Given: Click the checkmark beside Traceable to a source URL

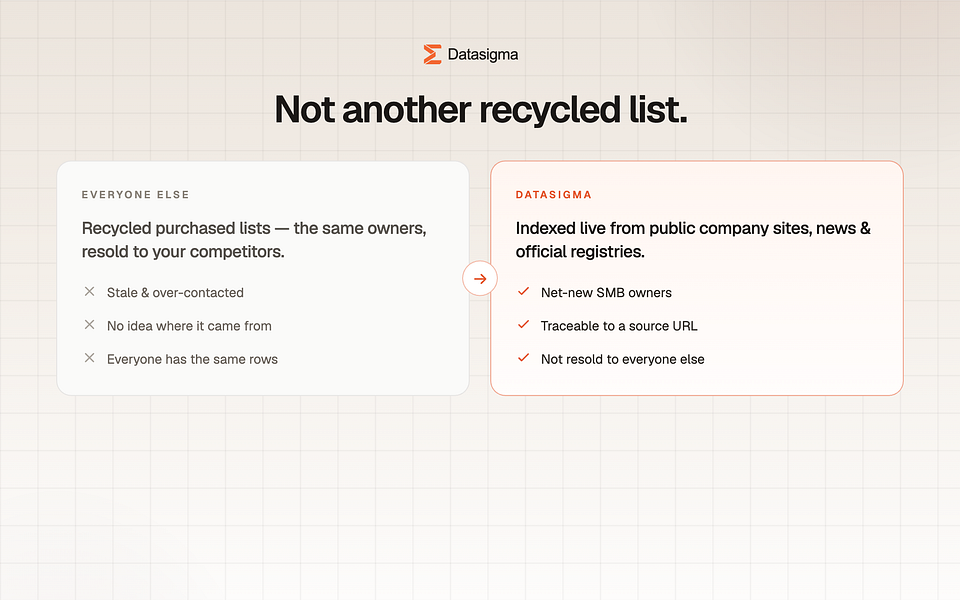Looking at the screenshot, I should (x=523, y=324).
